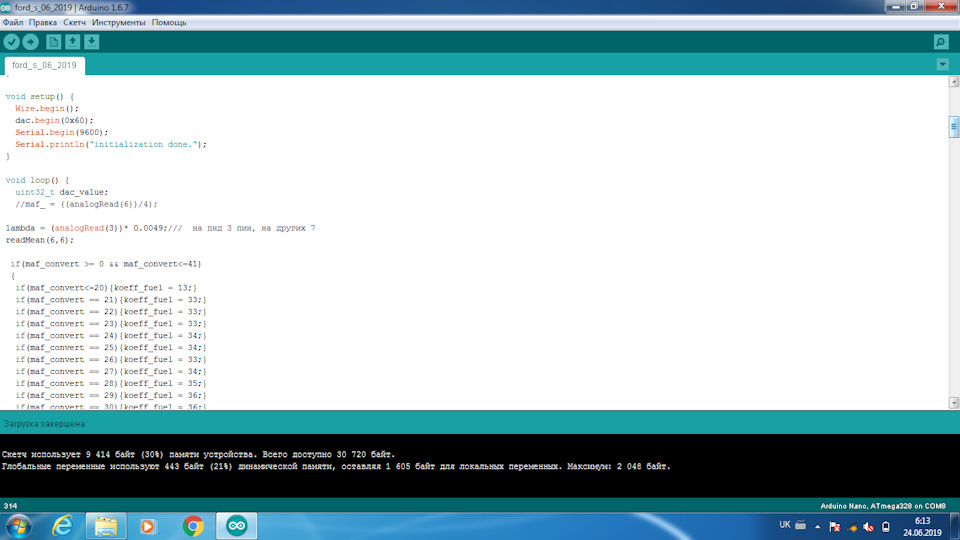Viewport: 960px width, 540px height.
Task: Click the Show desktop strip beside the clock
Action: [x=955, y=526]
